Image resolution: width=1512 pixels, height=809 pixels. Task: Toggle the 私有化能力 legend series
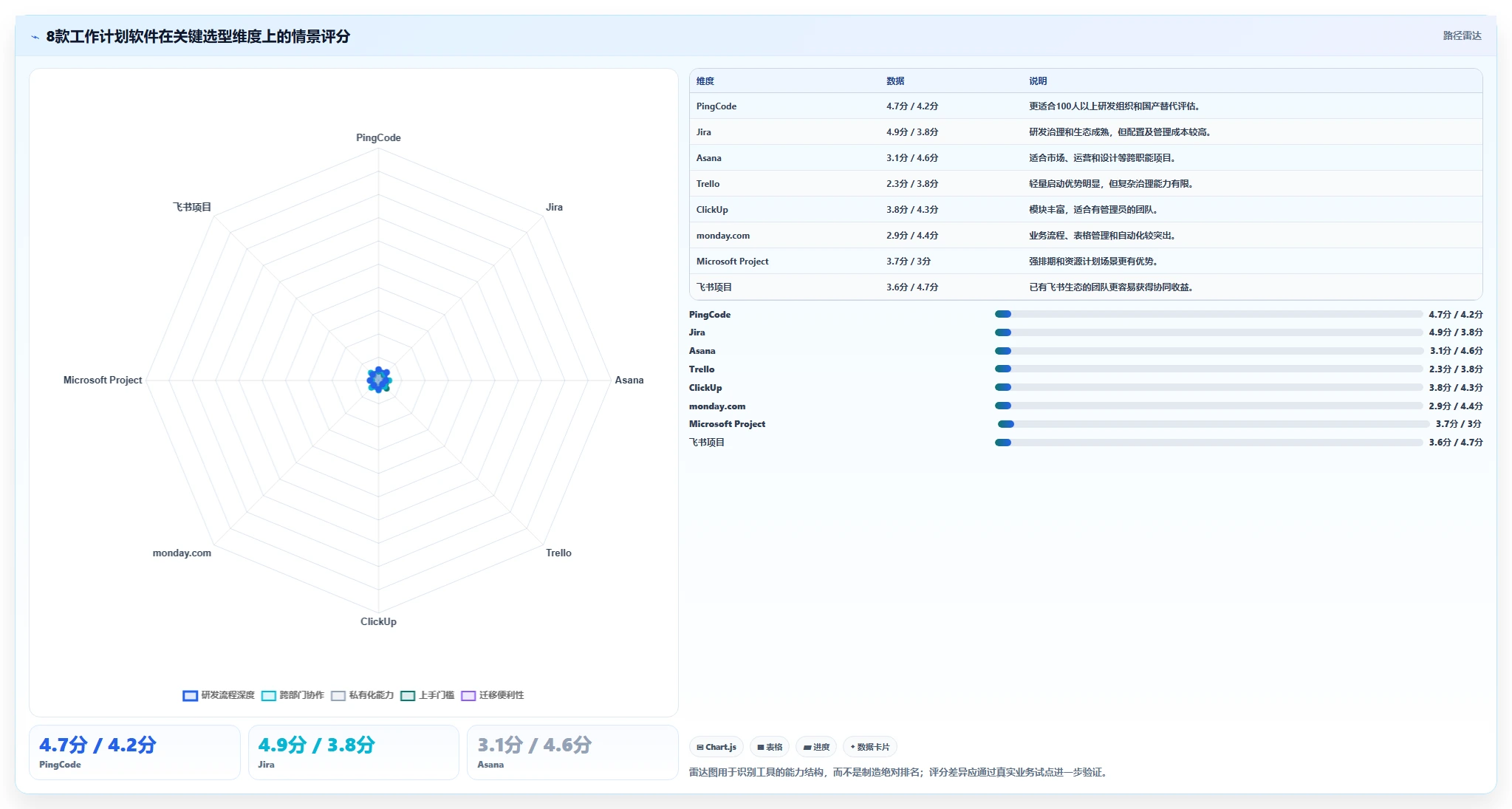pyautogui.click(x=362, y=695)
